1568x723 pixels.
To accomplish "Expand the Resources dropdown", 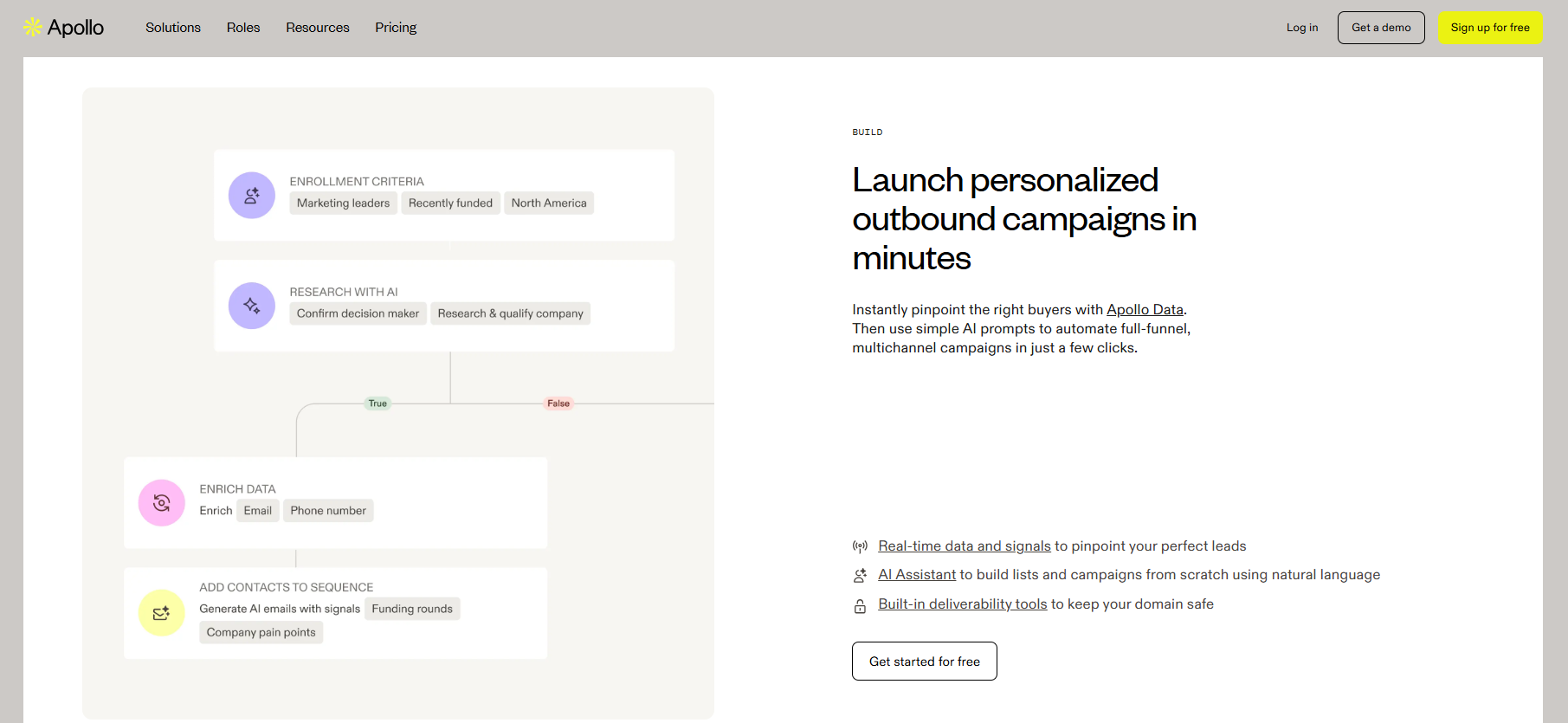I will [x=317, y=27].
